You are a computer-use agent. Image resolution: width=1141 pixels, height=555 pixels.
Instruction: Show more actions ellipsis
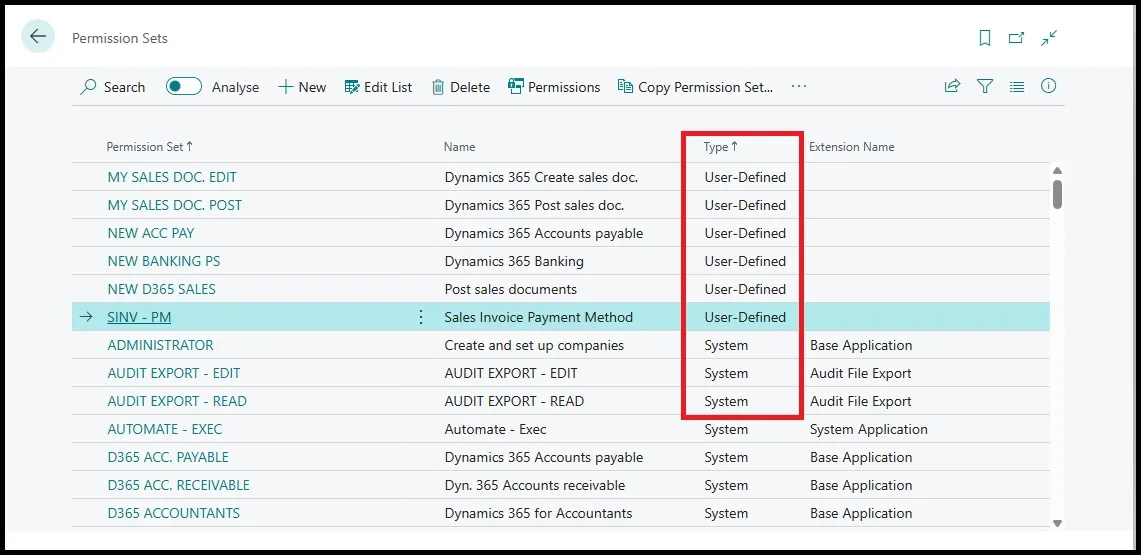(799, 87)
